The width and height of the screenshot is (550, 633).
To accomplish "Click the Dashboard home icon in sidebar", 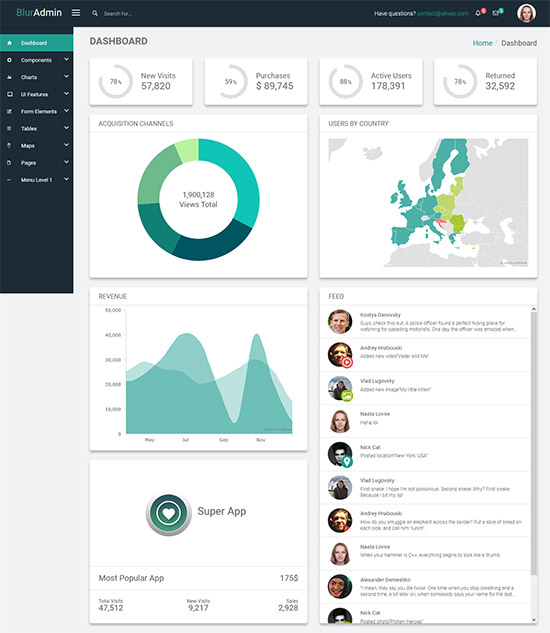I will click(9, 43).
